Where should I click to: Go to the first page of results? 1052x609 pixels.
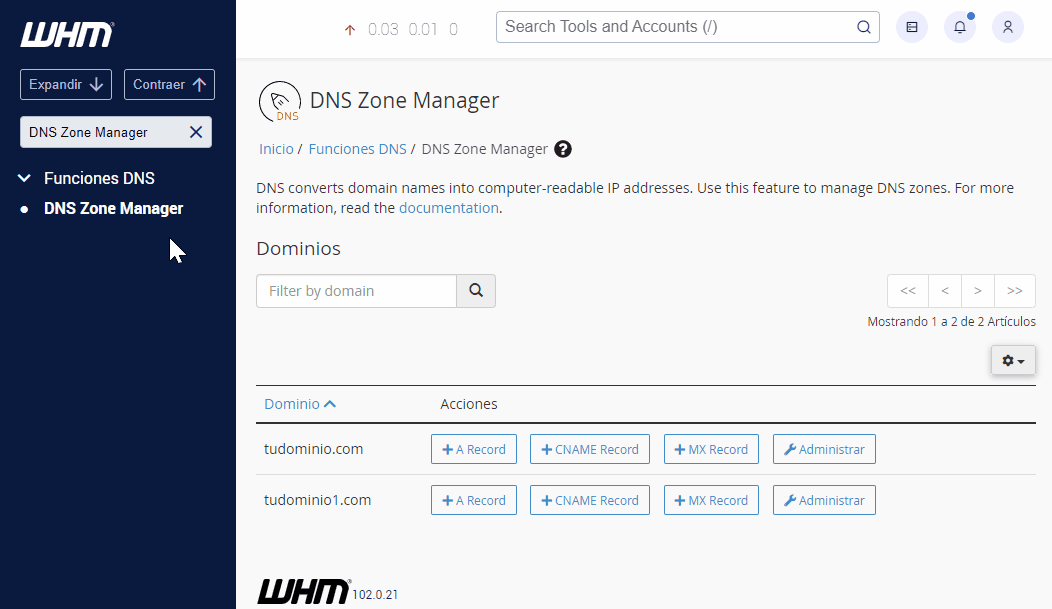tap(908, 290)
